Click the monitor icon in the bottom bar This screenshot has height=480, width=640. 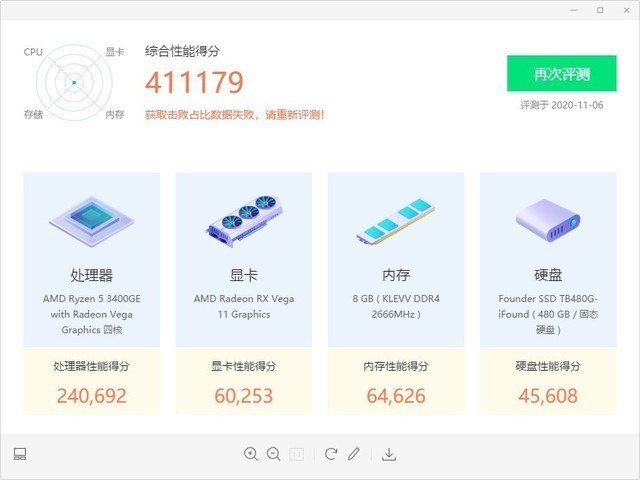[x=20, y=454]
